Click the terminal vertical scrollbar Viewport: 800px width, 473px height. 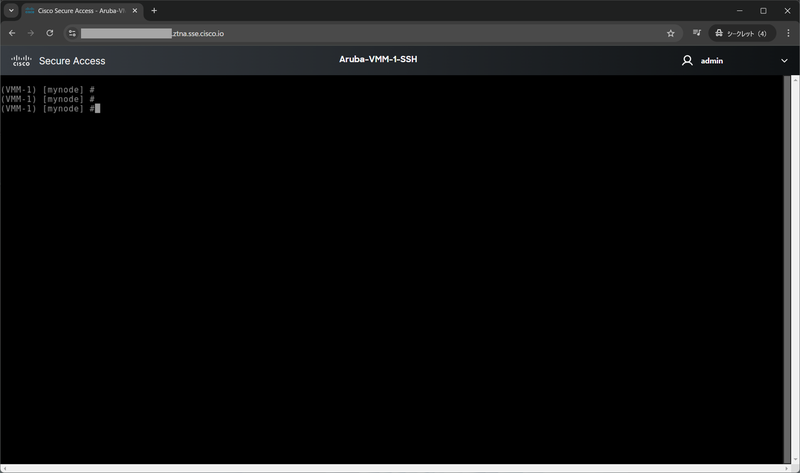click(x=787, y=269)
